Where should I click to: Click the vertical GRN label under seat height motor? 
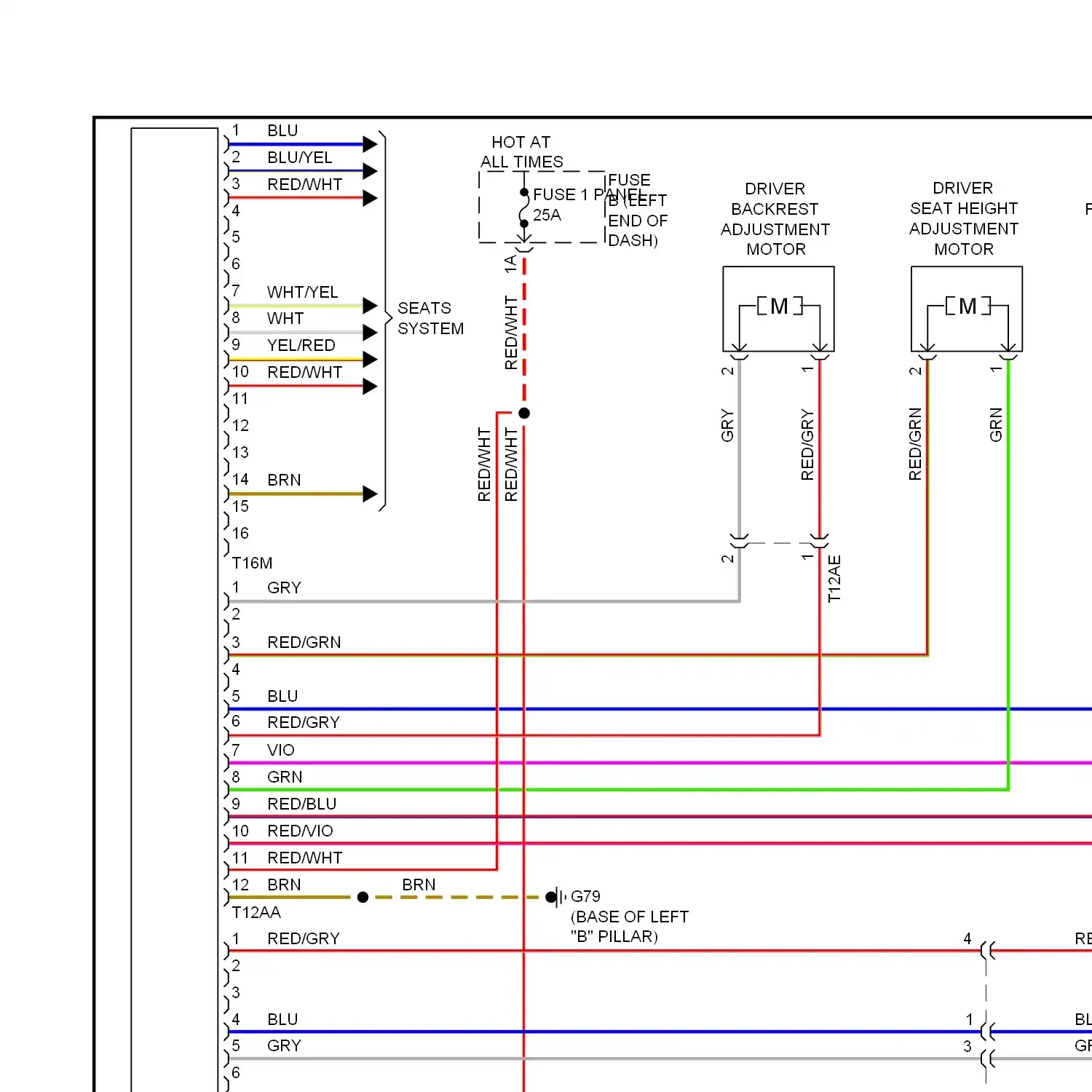click(996, 424)
